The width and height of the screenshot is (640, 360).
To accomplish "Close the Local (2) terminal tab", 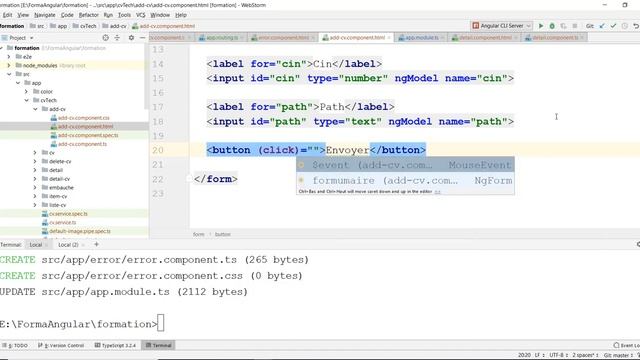I will point(83,245).
